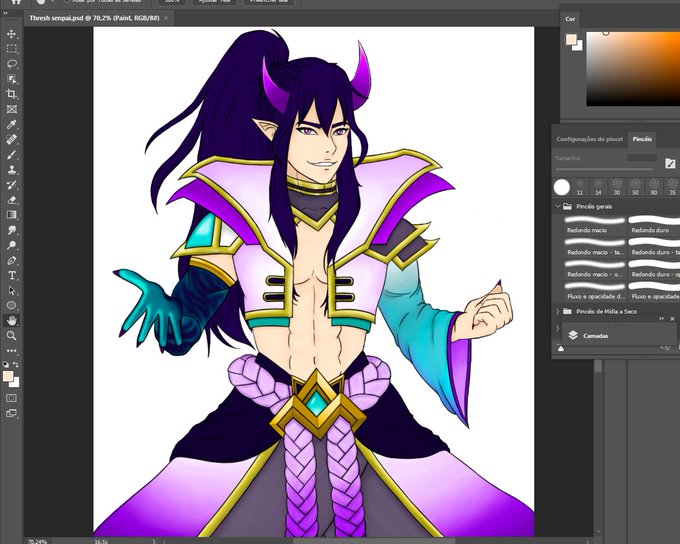Expand the brush folder below Mídia a Seco
The image size is (680, 544).
point(558,329)
